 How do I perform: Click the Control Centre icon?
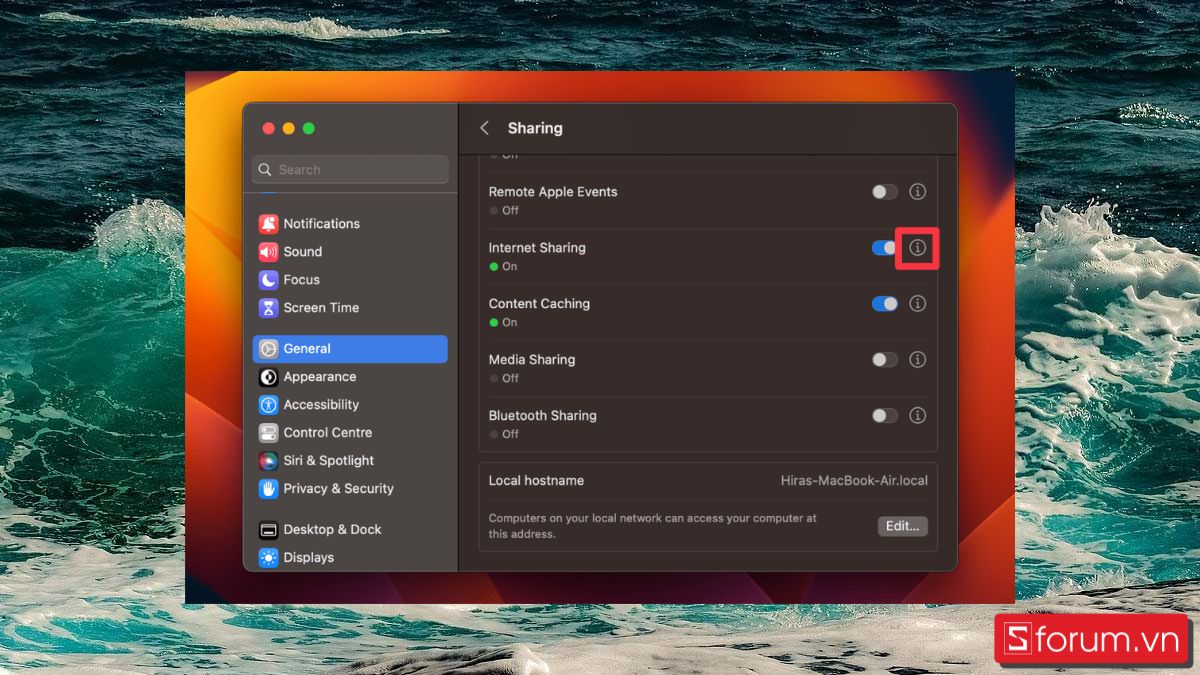coord(267,432)
